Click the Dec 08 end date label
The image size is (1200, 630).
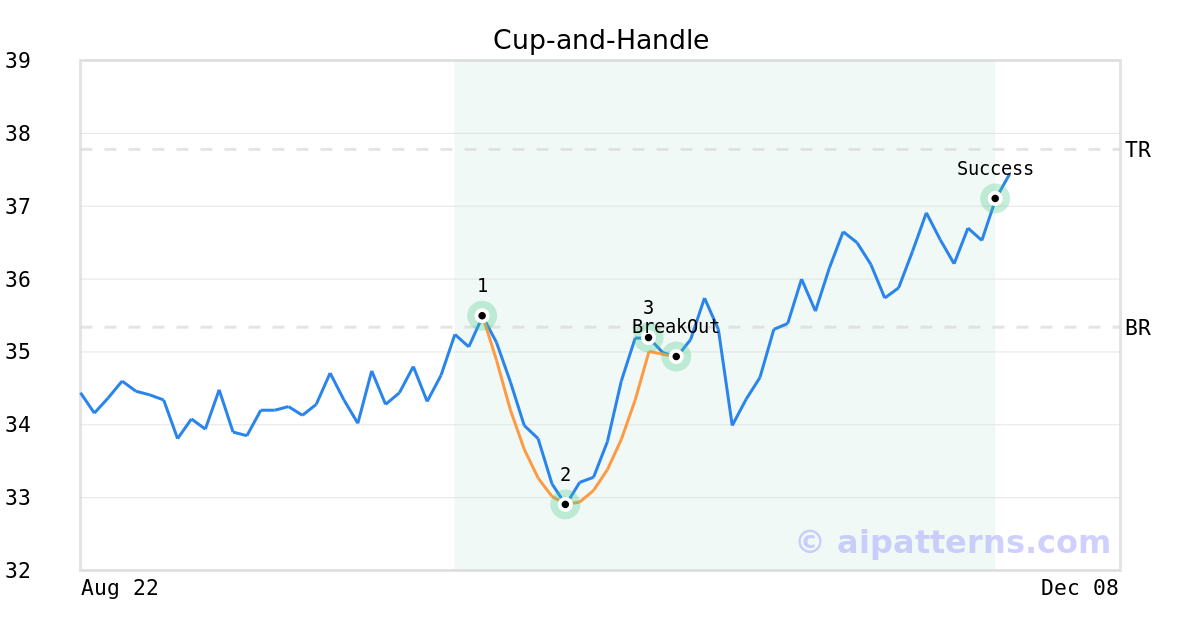pyautogui.click(x=1079, y=588)
